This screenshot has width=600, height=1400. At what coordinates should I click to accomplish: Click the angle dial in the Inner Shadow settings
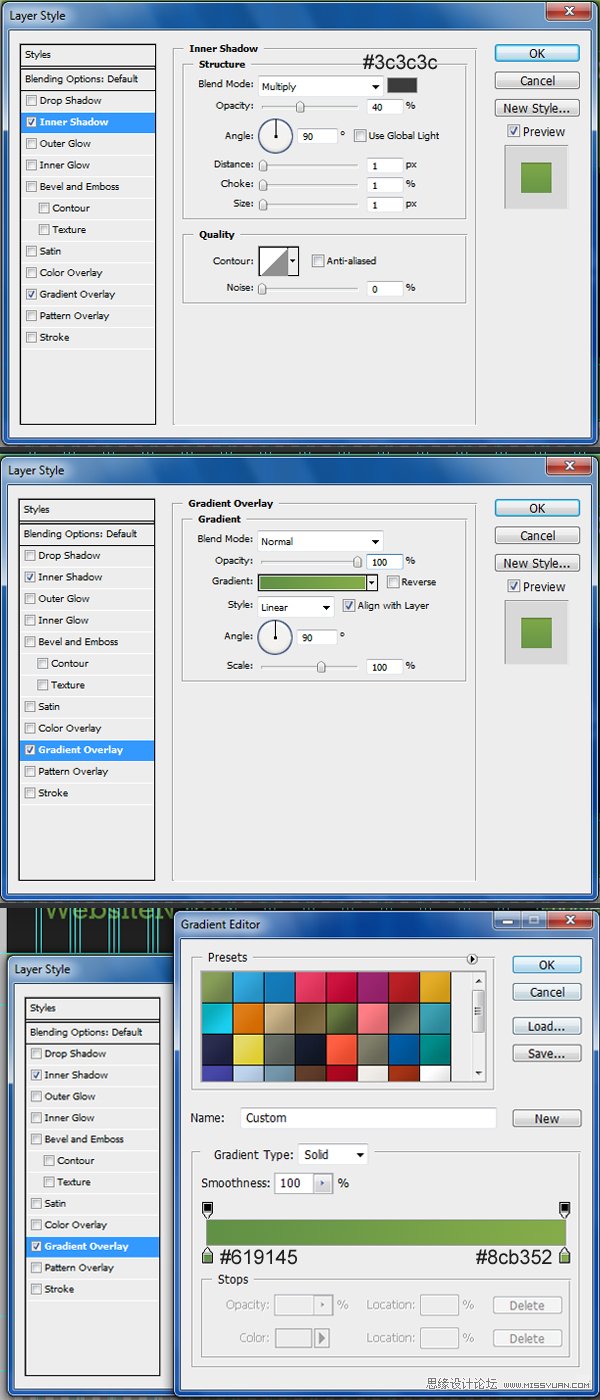[x=276, y=135]
